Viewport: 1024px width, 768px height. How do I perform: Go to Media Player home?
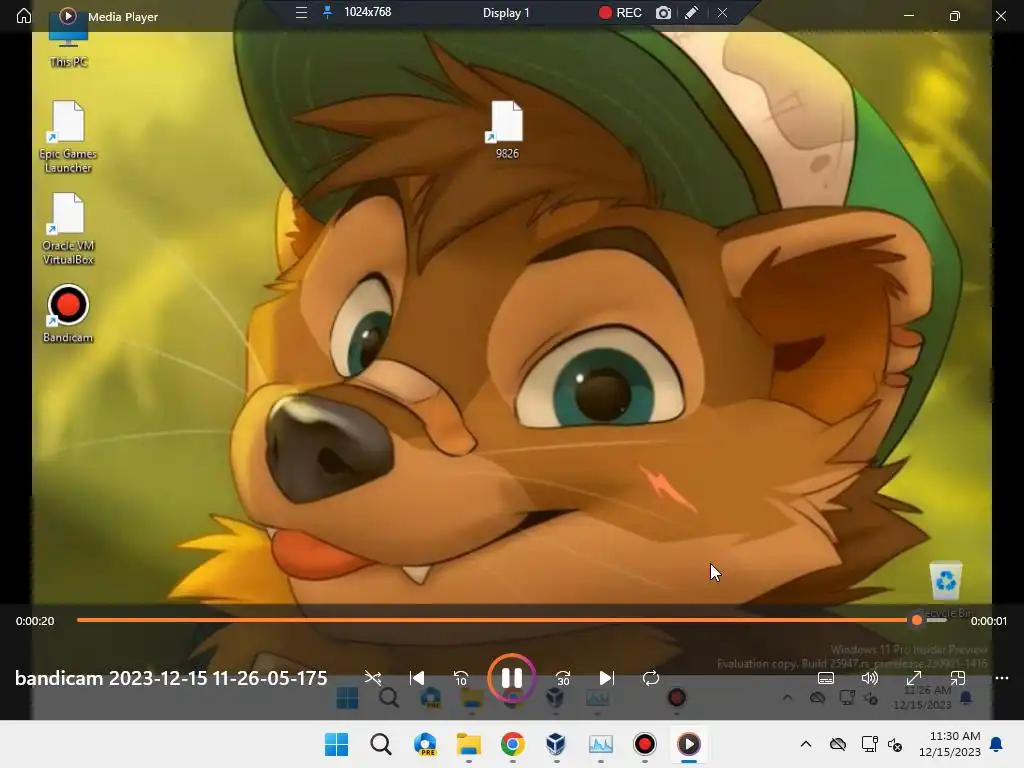(24, 16)
